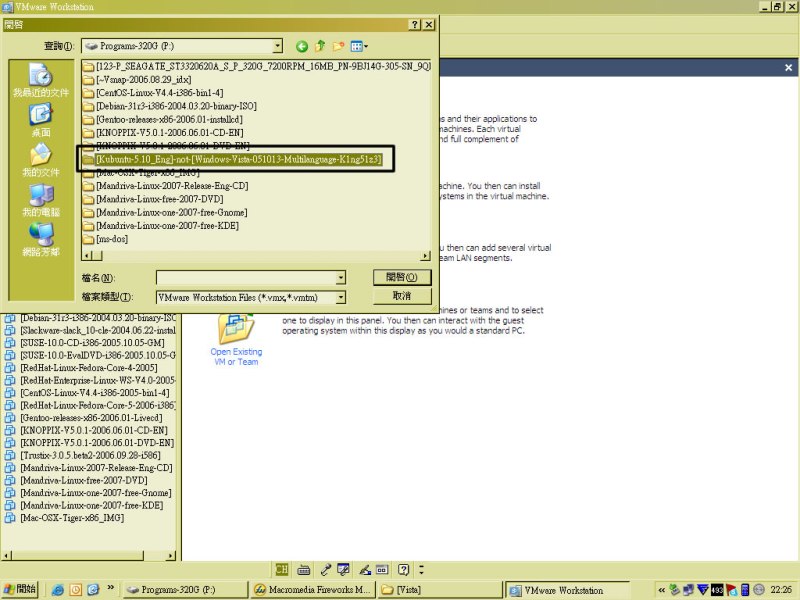Switch to Programs-320G (P:) taskbar window
Screen dimensions: 800x600
click(185, 590)
